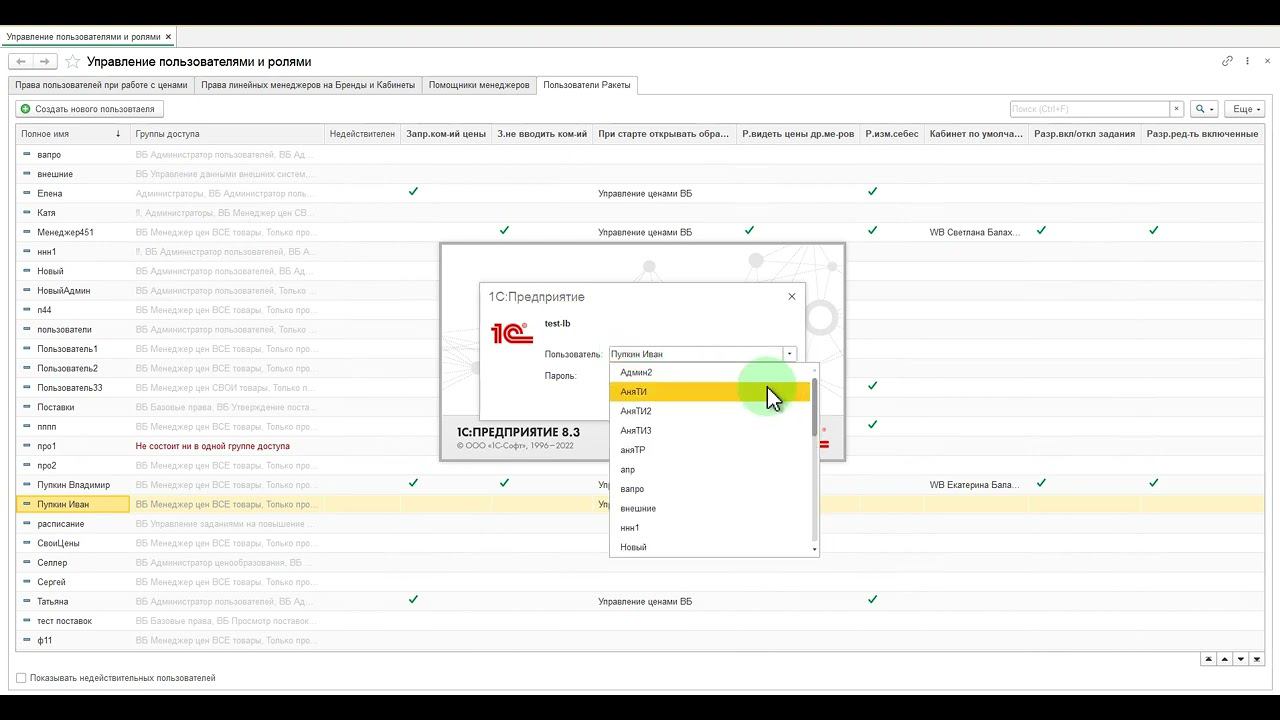Click Не состоит ни в одной группе доступа
Screen dimensions: 1280x720
tap(213, 446)
